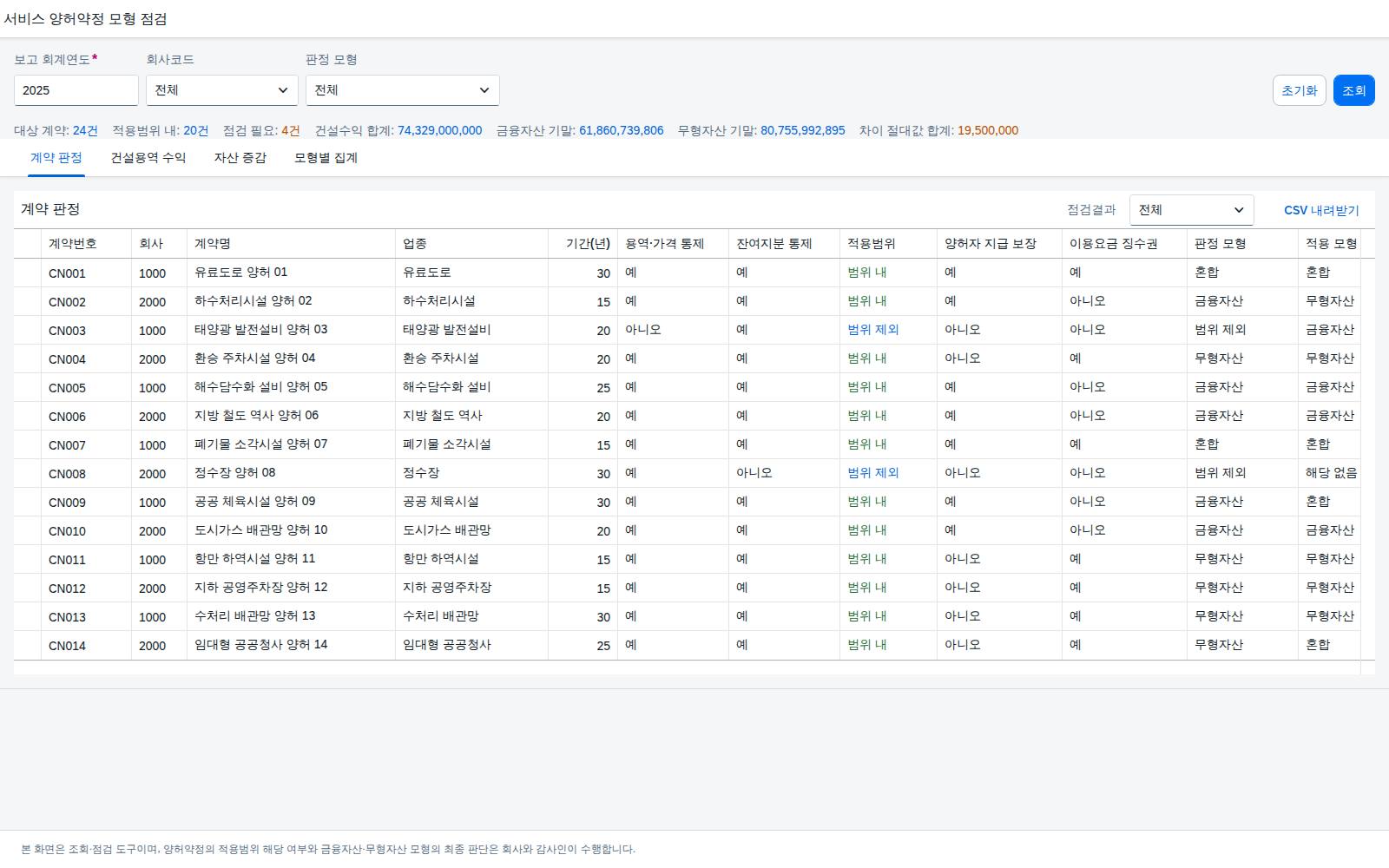
Task: Select contract number CN005
Action: tap(67, 388)
